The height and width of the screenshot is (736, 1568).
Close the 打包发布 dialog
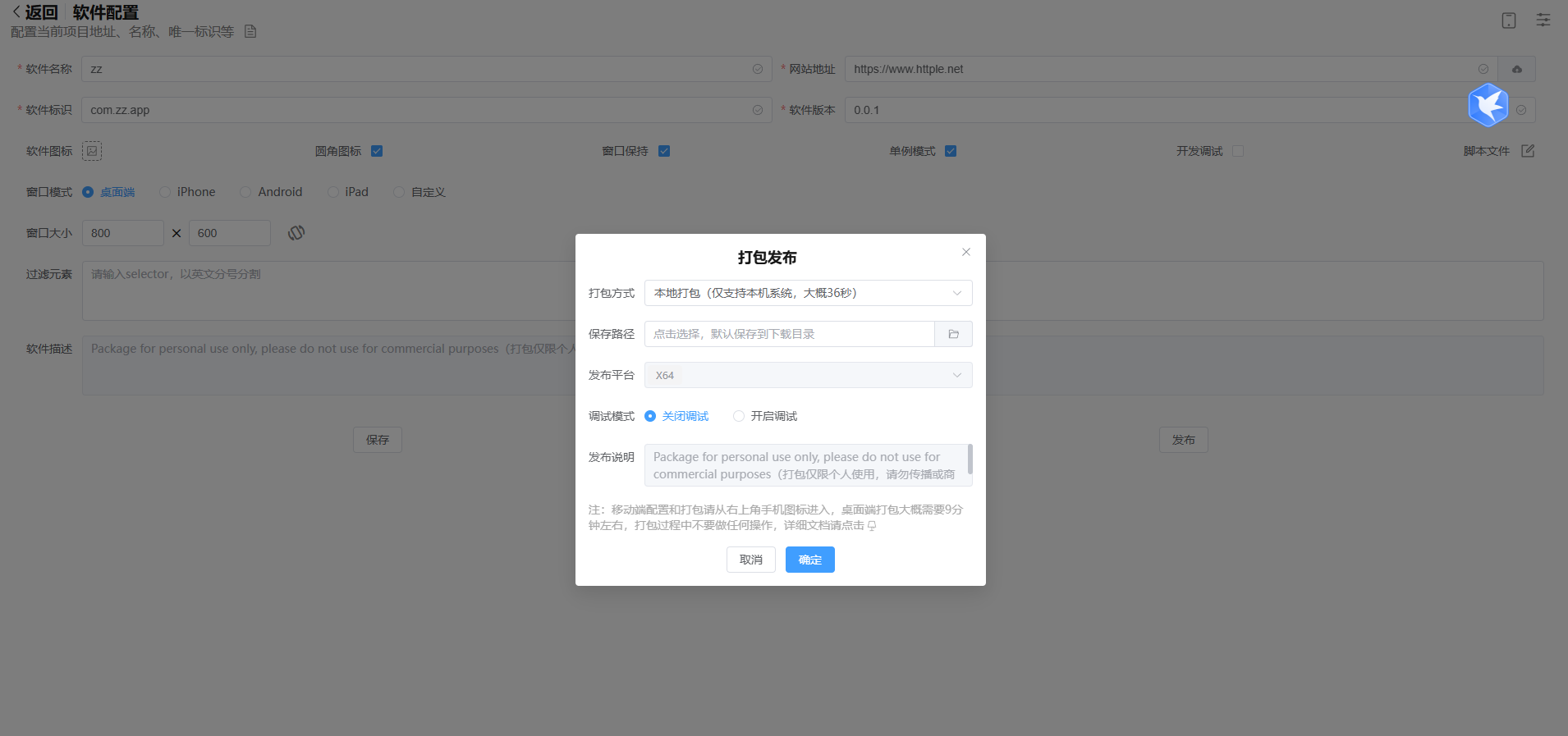(966, 252)
